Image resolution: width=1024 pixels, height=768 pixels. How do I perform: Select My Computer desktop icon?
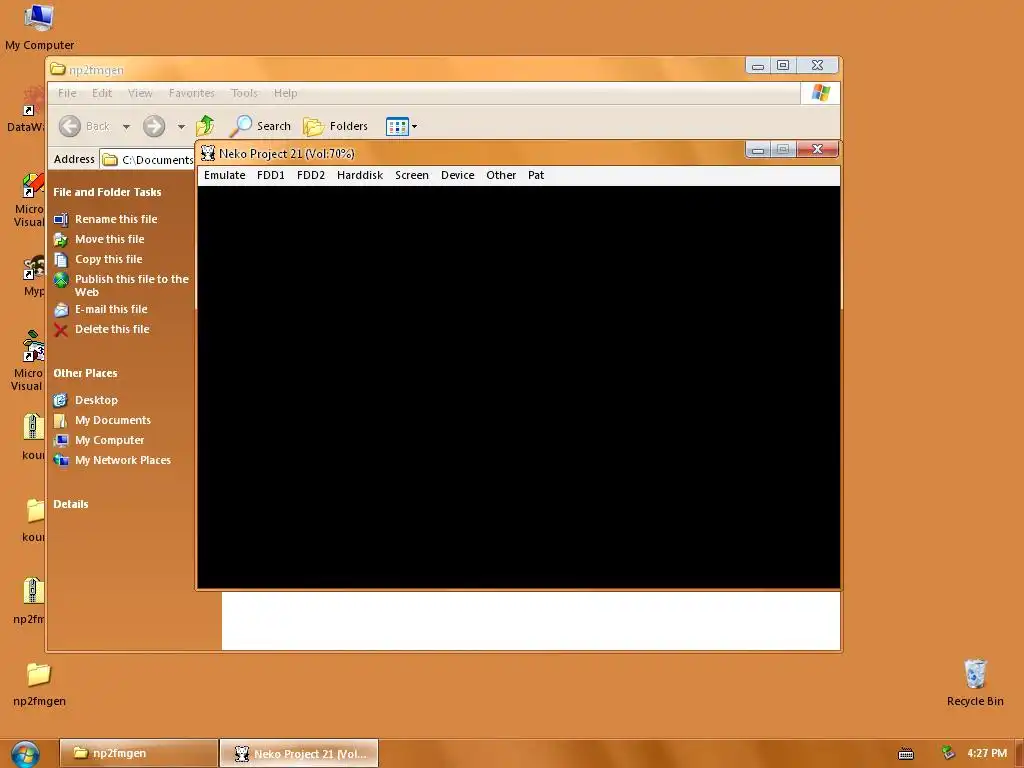tap(39, 27)
